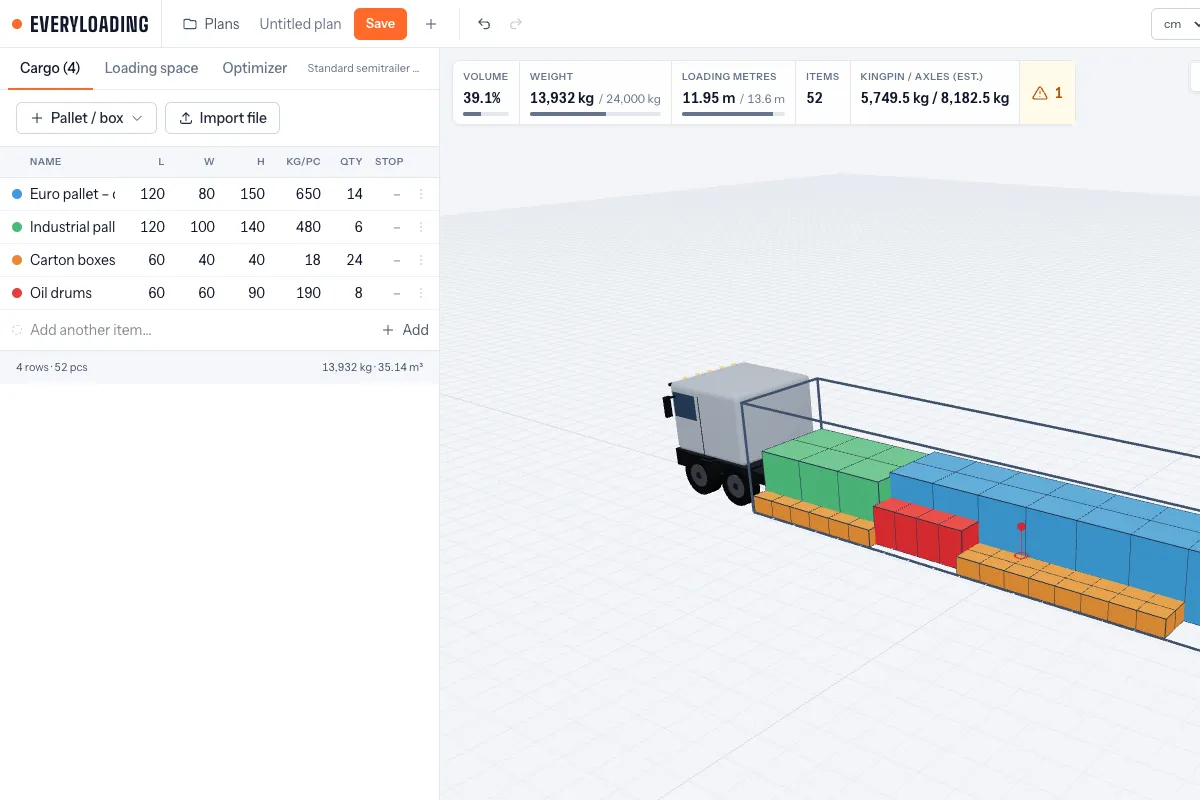Click the blue Euro pallet color dot
The height and width of the screenshot is (800, 1200).
[x=16, y=194]
